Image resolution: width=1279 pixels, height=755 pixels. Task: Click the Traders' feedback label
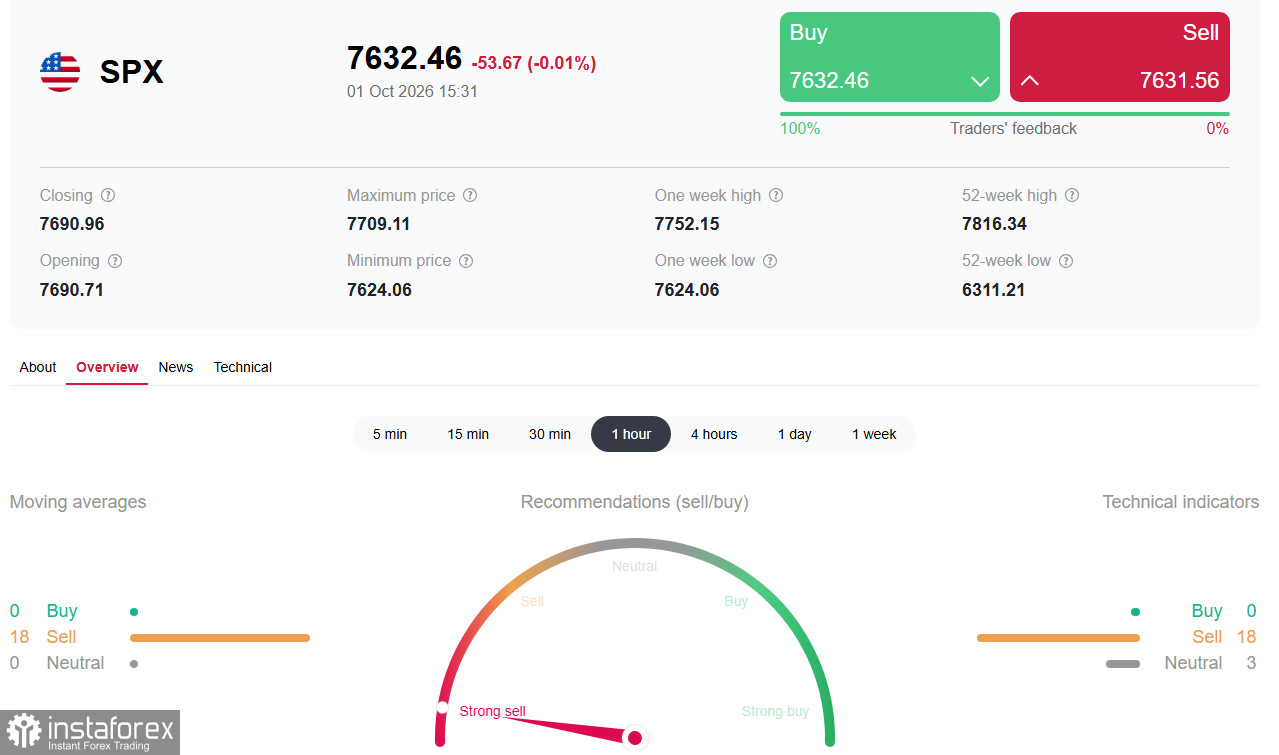click(1013, 128)
